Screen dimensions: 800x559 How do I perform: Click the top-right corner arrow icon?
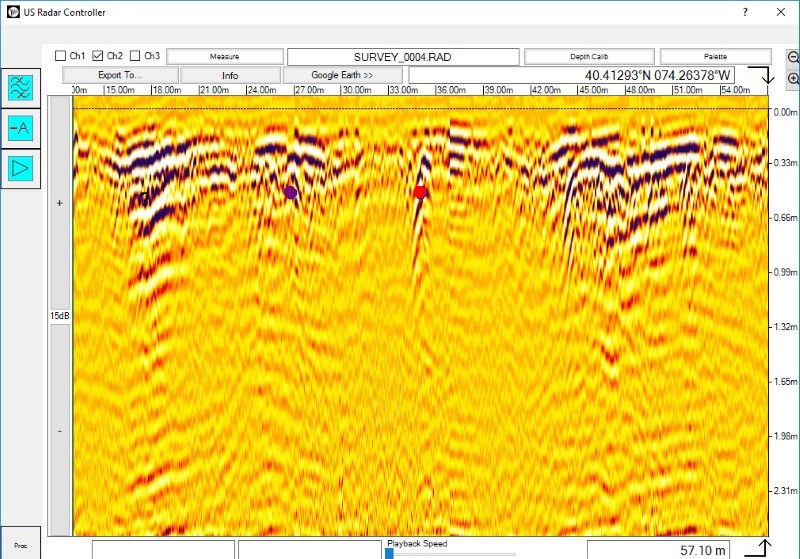[768, 76]
